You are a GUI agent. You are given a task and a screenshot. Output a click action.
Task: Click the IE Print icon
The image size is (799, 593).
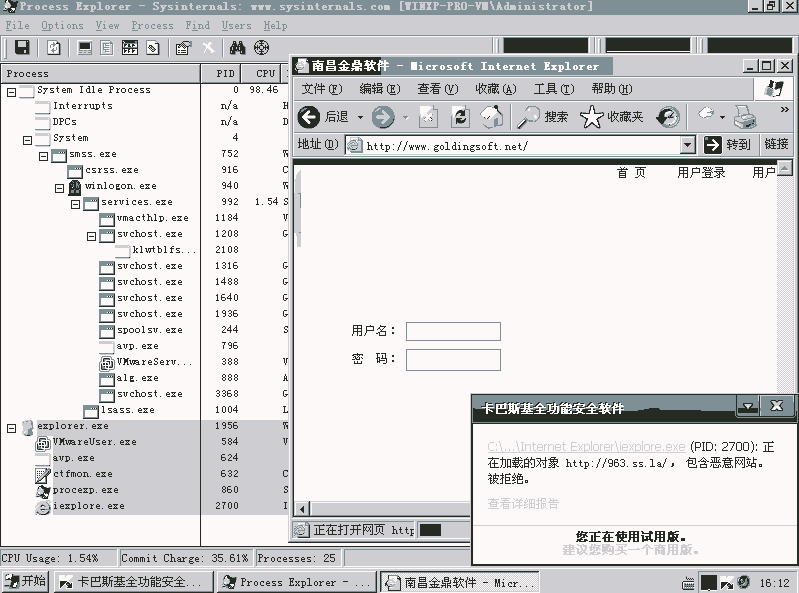click(x=745, y=117)
